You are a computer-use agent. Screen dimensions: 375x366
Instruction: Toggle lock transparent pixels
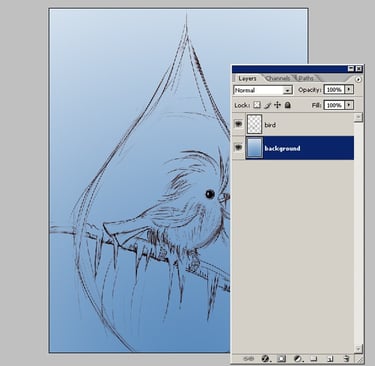(257, 105)
